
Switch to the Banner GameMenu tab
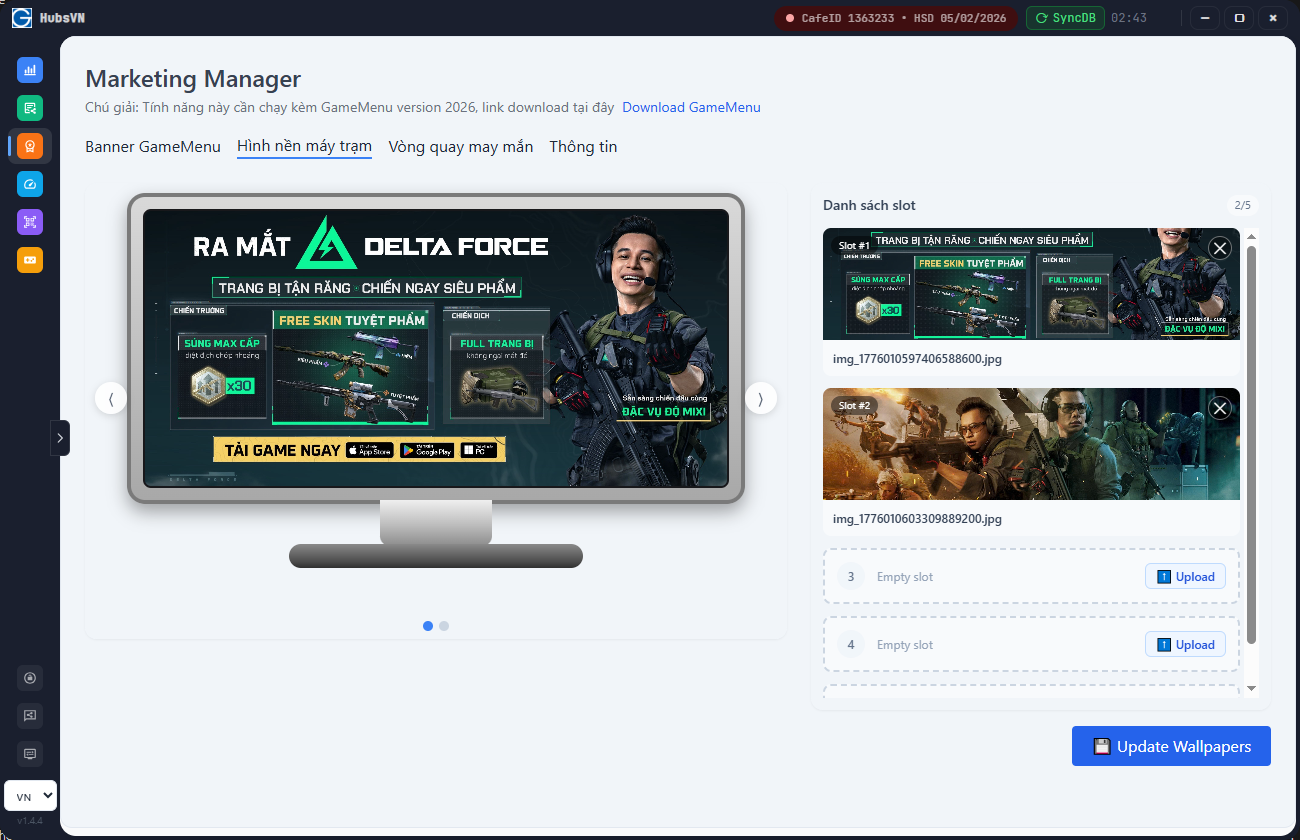(153, 147)
